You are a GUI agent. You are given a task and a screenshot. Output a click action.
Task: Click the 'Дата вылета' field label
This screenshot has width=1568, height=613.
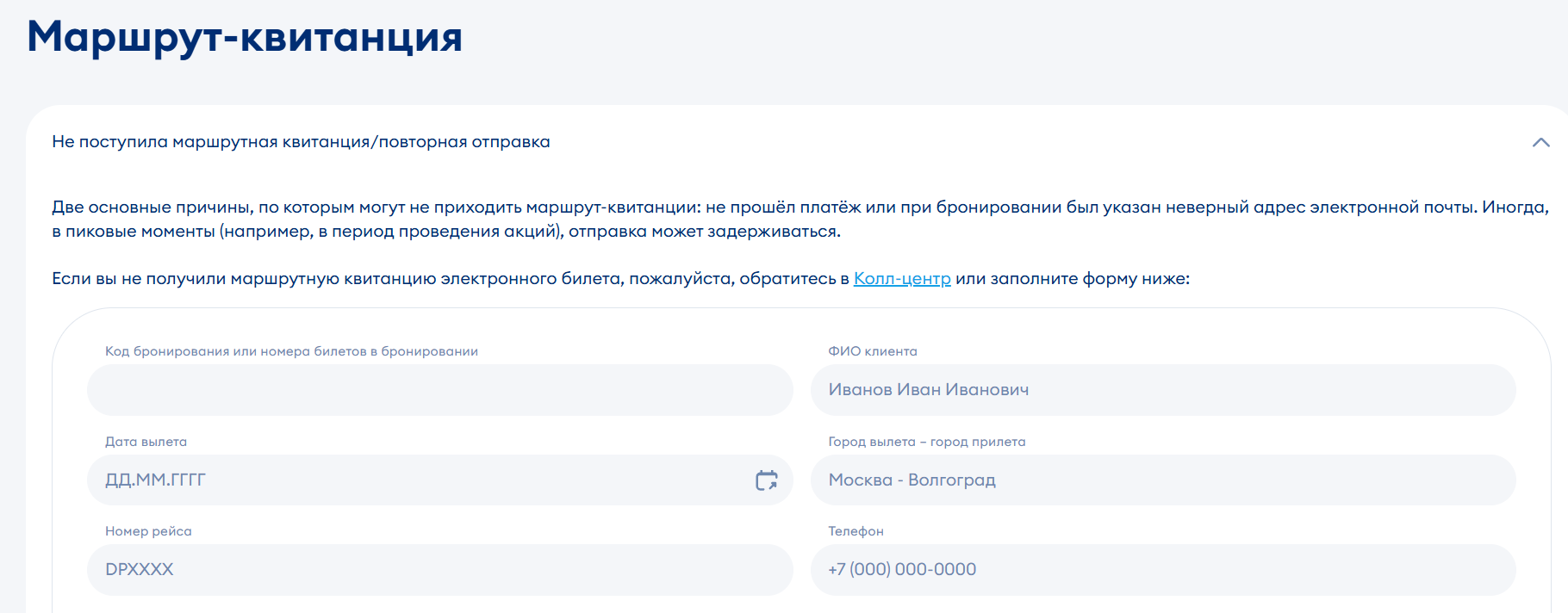146,442
